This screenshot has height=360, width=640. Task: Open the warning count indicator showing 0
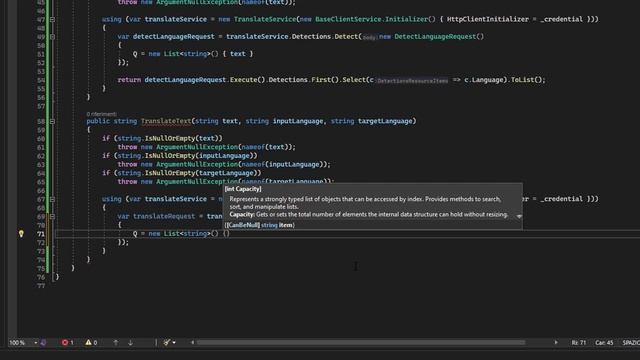coord(91,342)
